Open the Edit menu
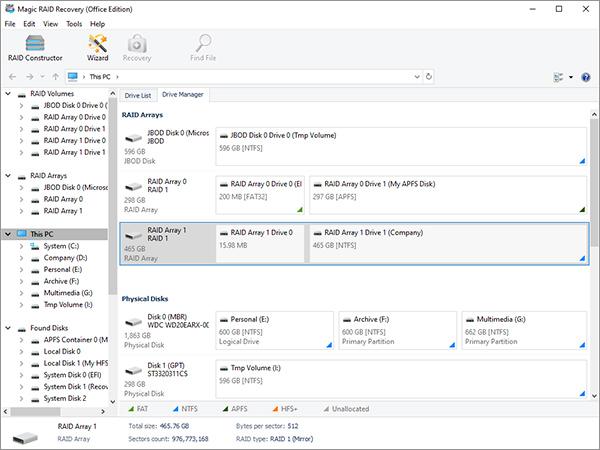Viewport: 600px width, 450px height. point(29,24)
